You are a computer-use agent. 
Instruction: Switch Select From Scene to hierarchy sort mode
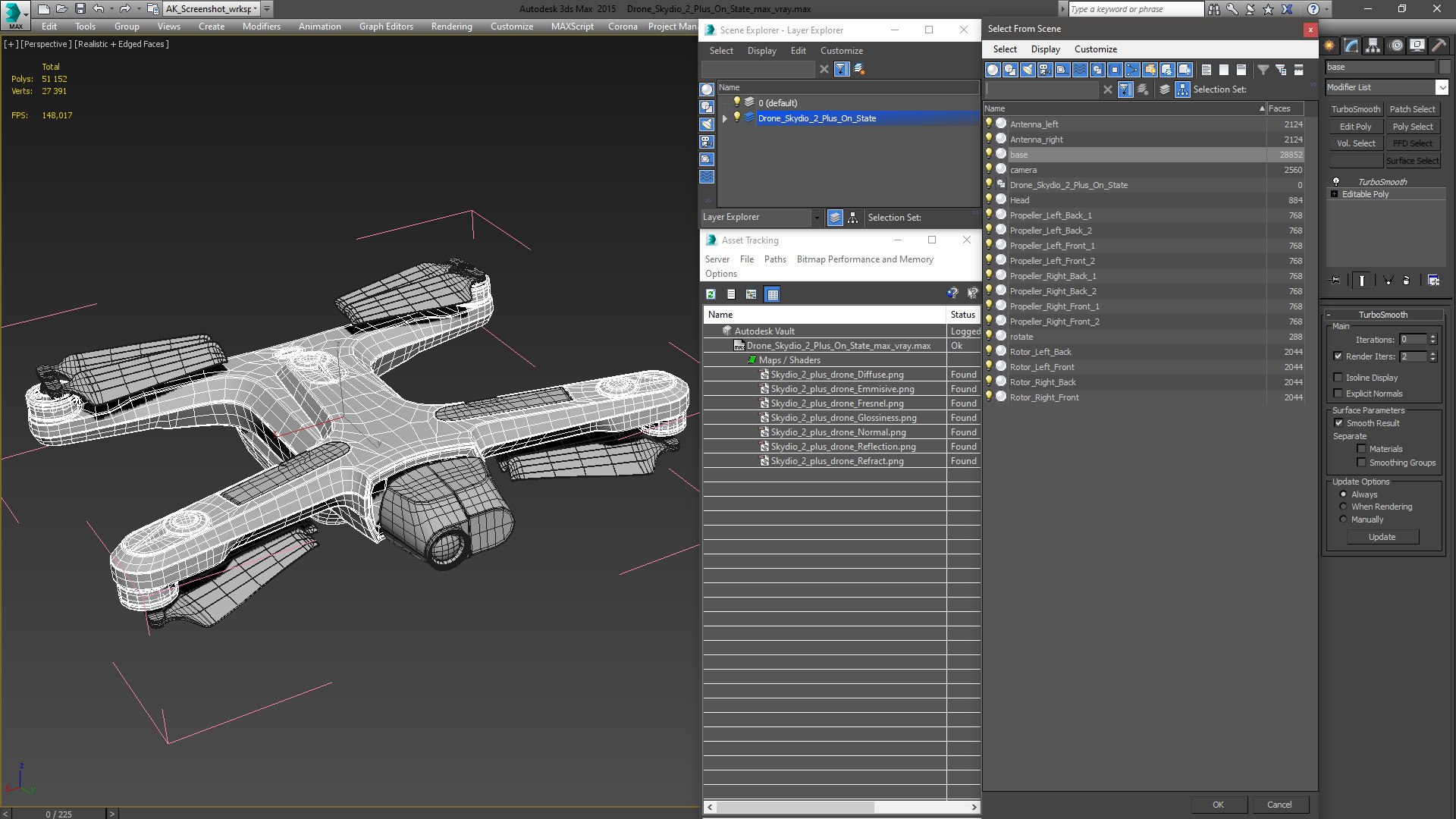click(1183, 89)
